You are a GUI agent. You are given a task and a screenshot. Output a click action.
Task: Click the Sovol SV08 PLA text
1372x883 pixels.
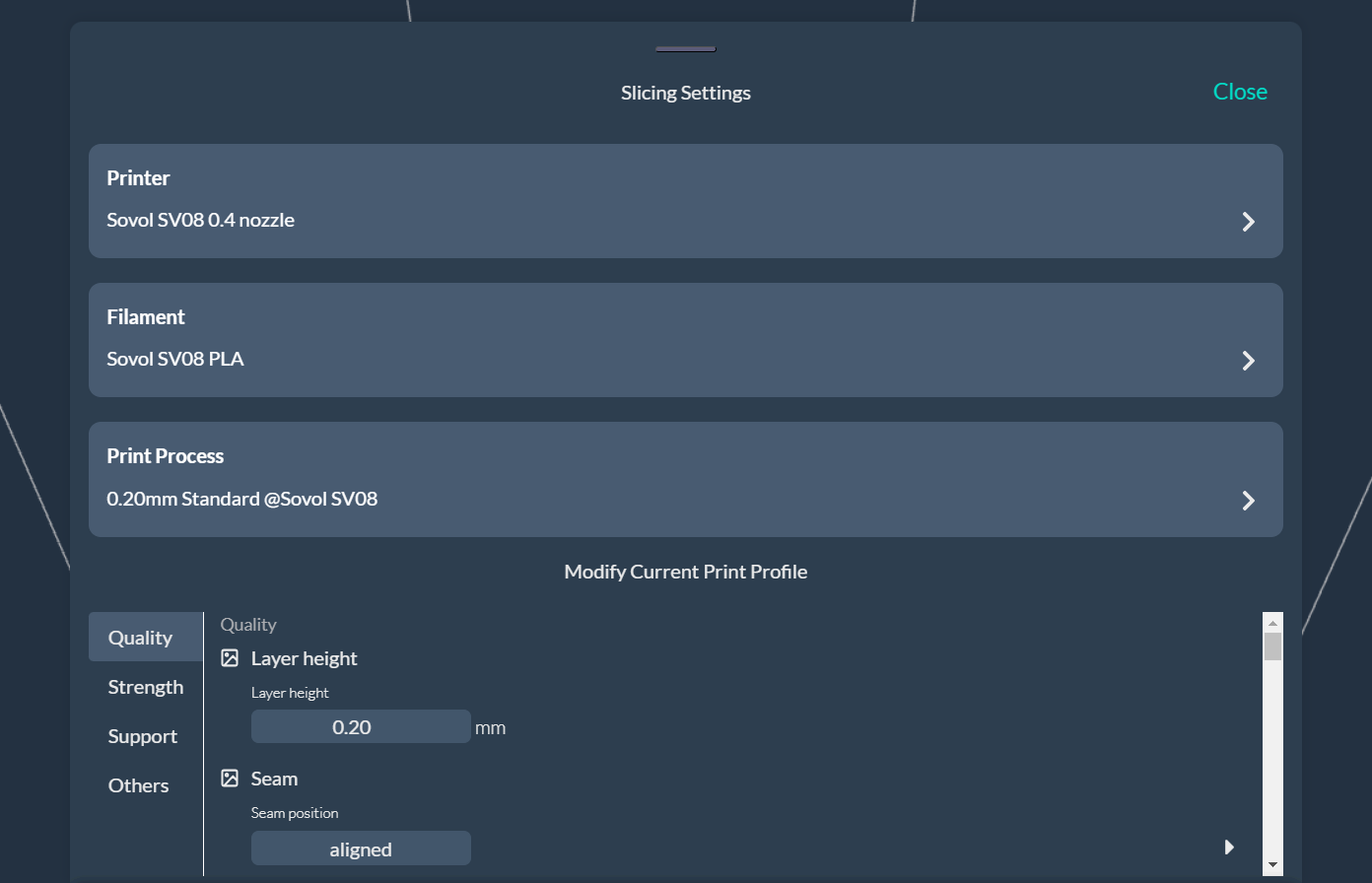click(x=175, y=359)
